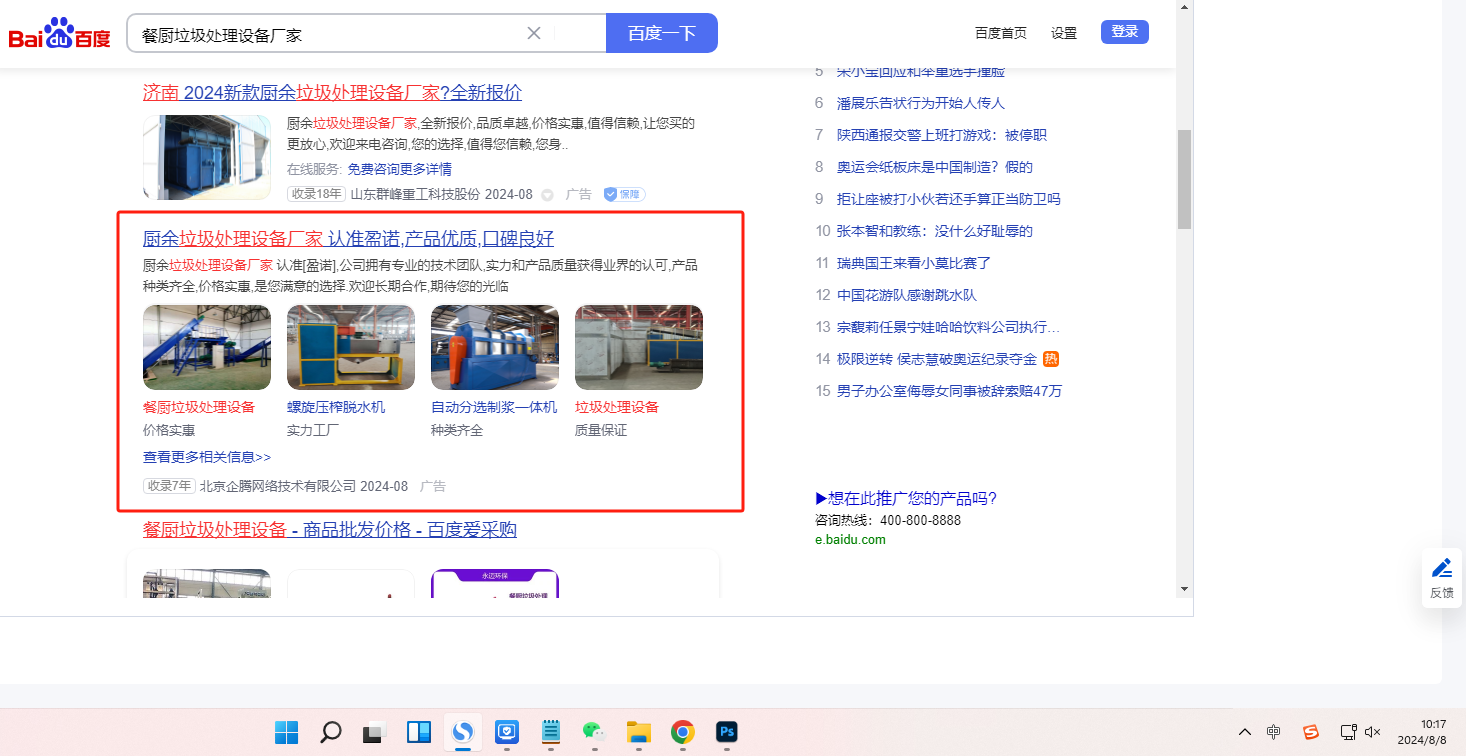The width and height of the screenshot is (1466, 756).
Task: Expand 查看更多相关信息>> link
Action: tap(207, 457)
